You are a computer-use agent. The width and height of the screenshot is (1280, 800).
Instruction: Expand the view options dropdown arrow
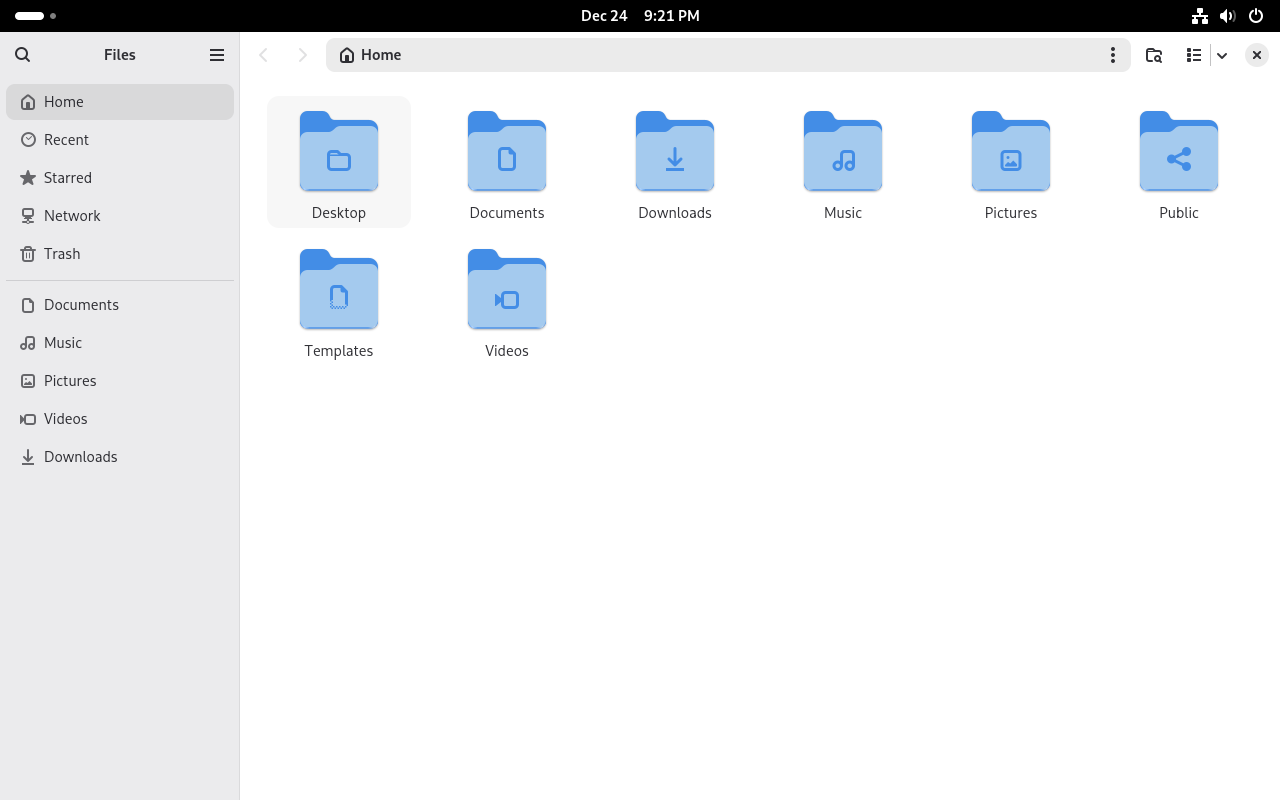tap(1222, 55)
